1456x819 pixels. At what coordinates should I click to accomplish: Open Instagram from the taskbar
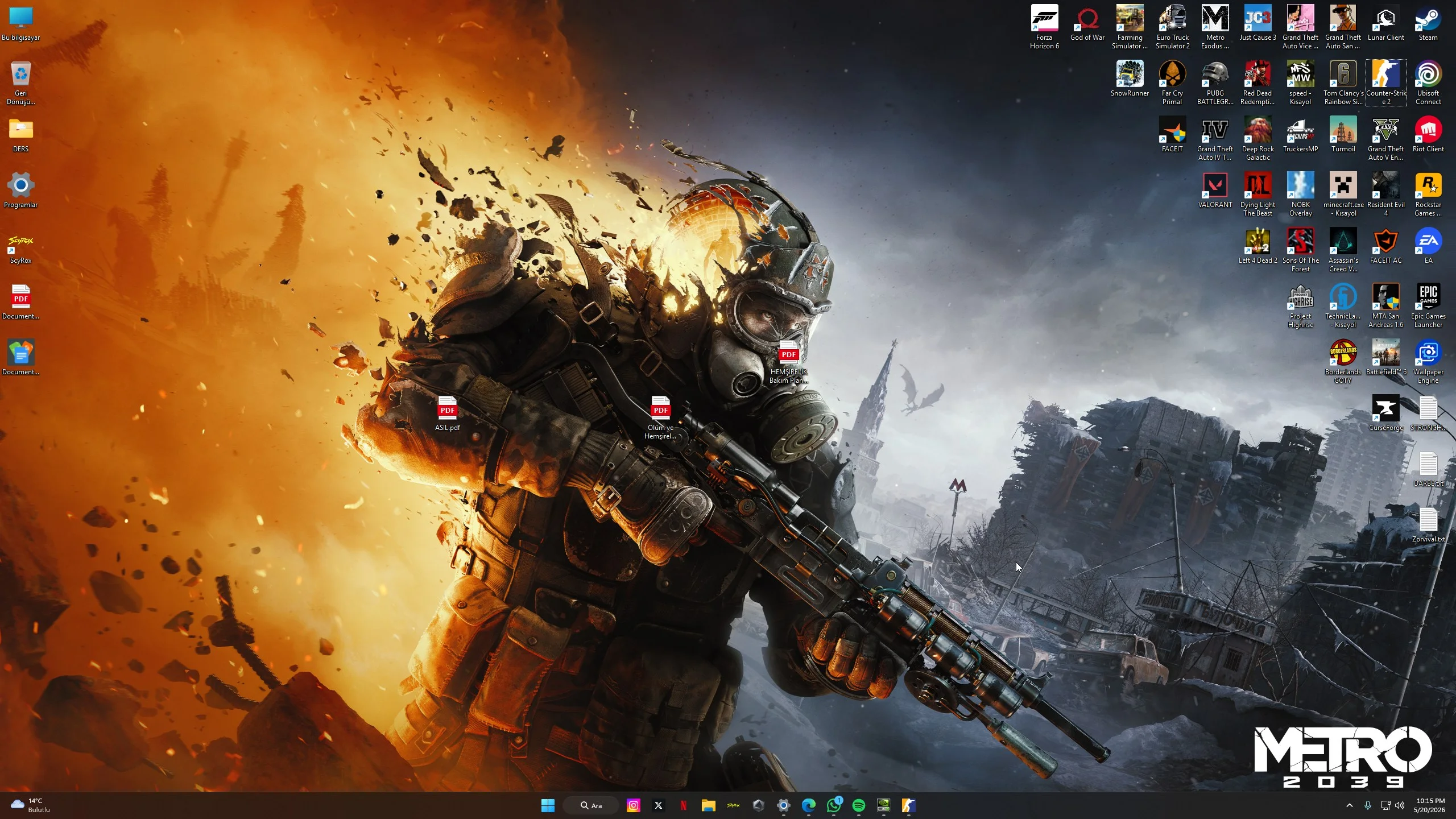pyautogui.click(x=633, y=805)
